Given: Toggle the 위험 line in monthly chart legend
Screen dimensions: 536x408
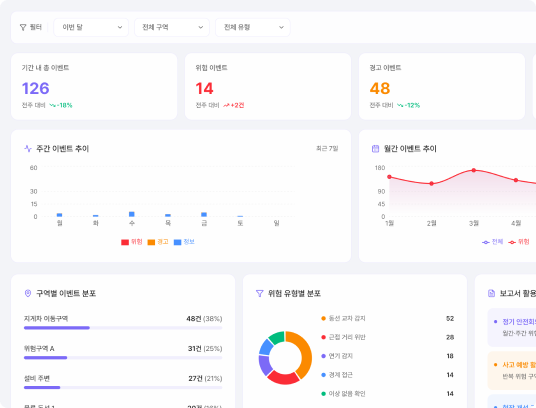Looking at the screenshot, I should [519, 242].
